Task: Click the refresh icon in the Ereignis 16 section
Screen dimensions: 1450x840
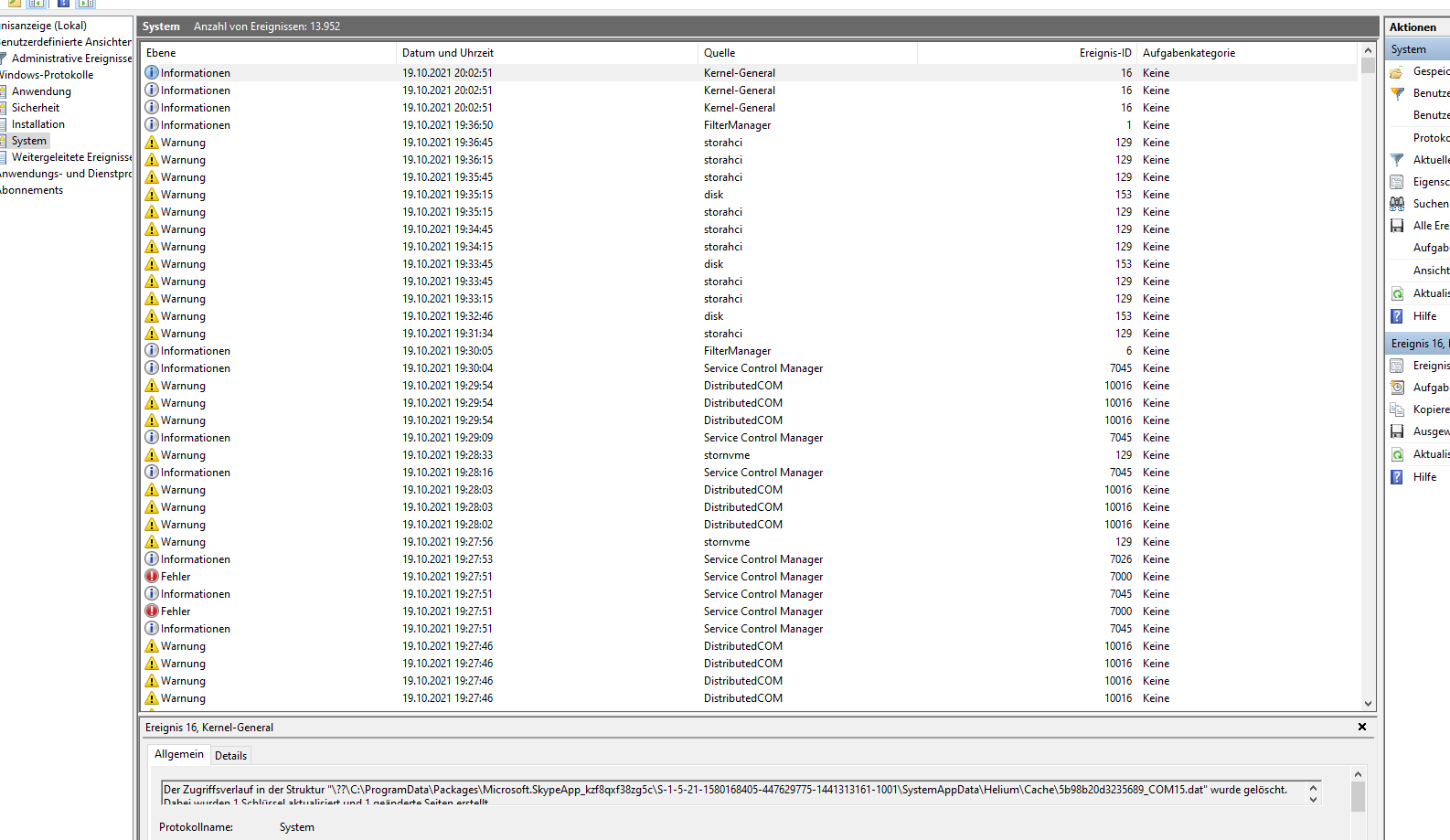Action: (1397, 454)
